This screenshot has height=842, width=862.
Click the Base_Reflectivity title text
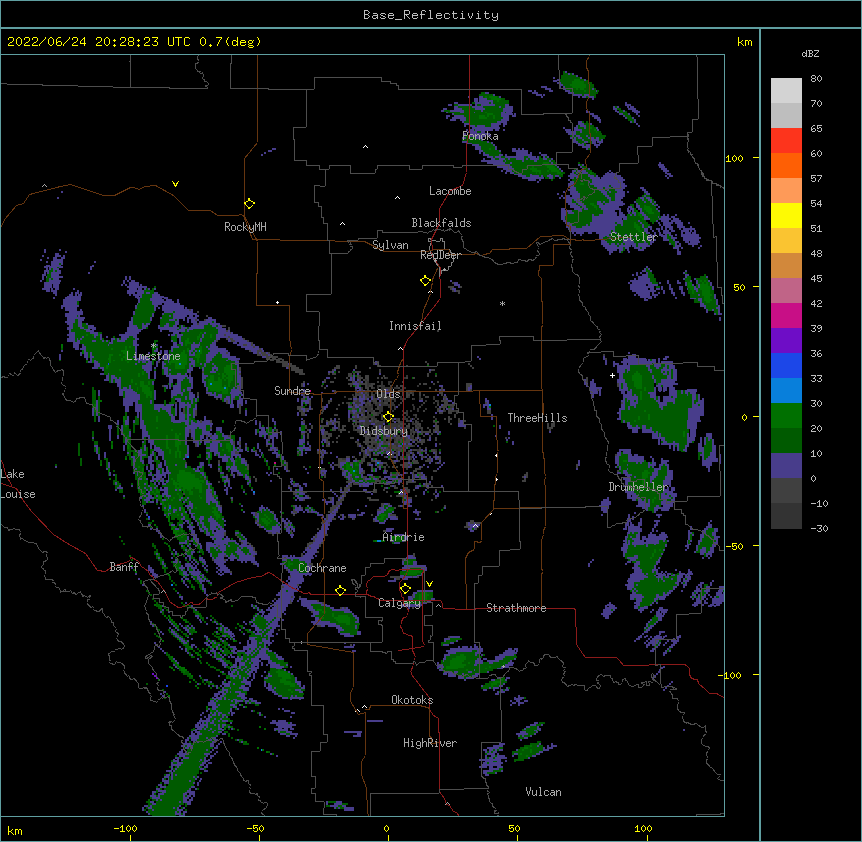[431, 15]
